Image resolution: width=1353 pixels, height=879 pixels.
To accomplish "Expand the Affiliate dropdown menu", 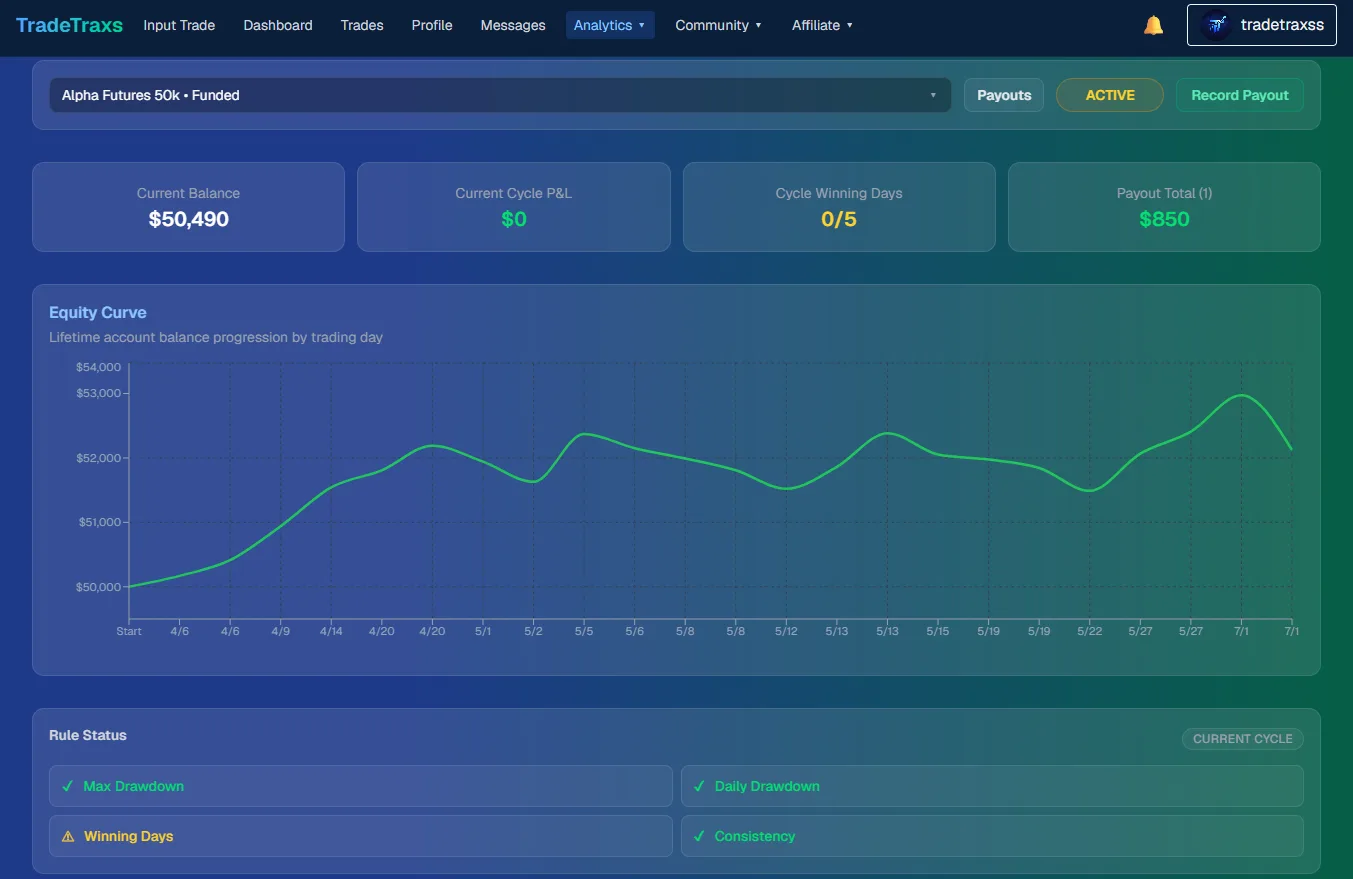I will (x=822, y=25).
